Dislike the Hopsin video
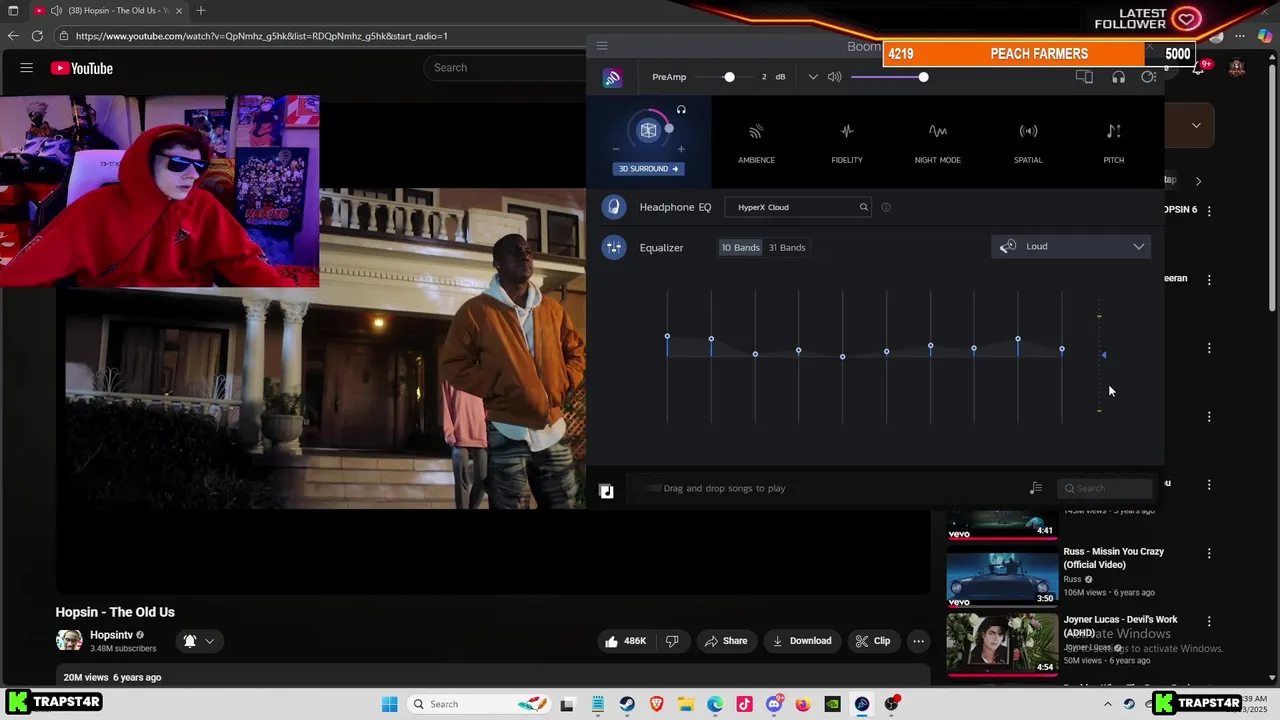Viewport: 1280px width, 720px height. point(672,641)
